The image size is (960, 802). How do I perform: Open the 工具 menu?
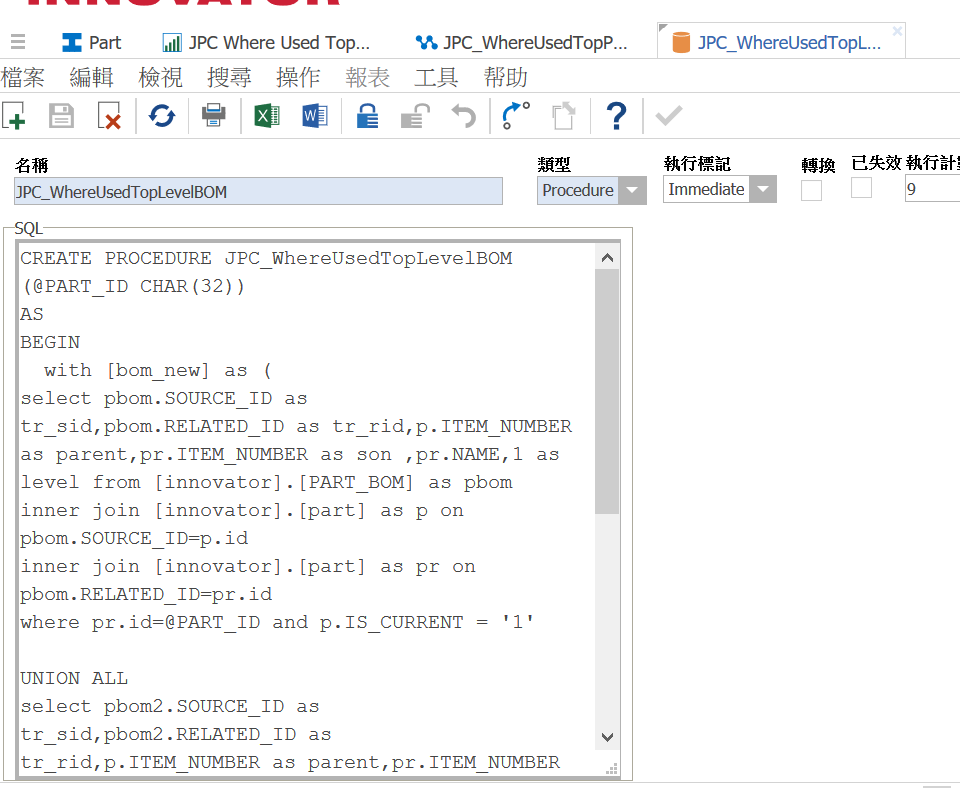(436, 77)
